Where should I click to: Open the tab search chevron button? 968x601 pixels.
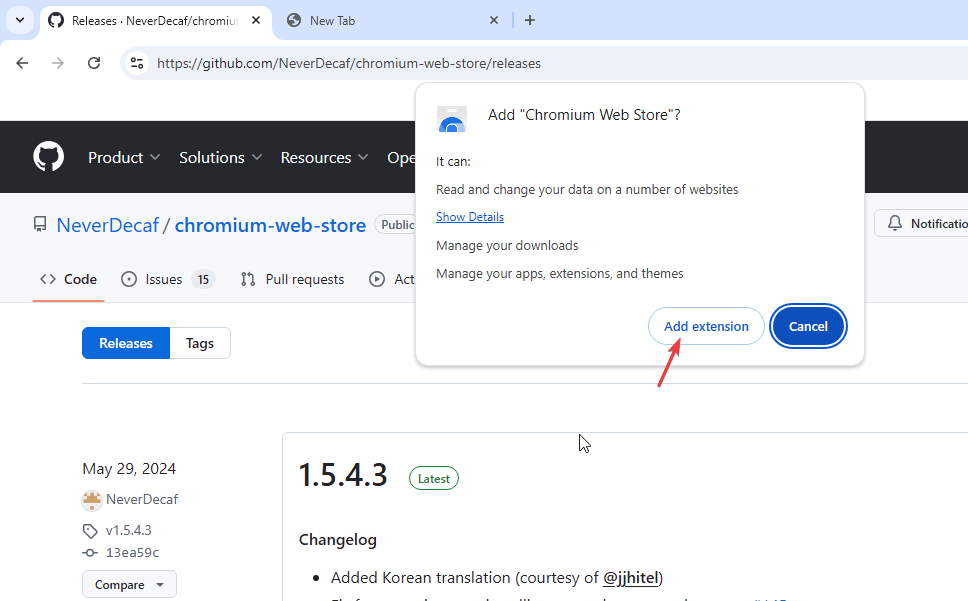pos(19,20)
